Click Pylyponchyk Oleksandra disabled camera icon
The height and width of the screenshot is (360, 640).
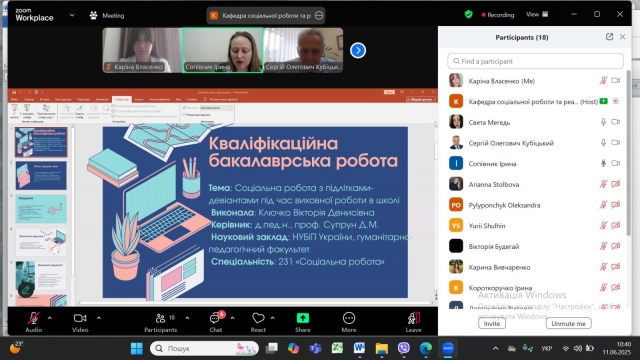[616, 205]
